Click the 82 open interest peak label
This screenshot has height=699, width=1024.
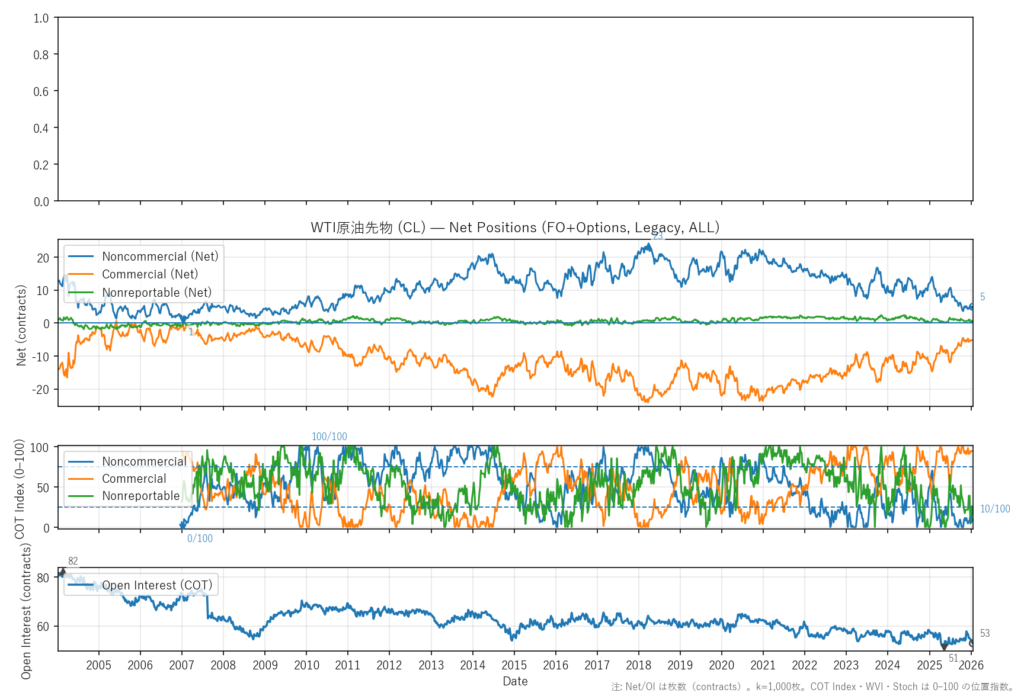pyautogui.click(x=73, y=561)
